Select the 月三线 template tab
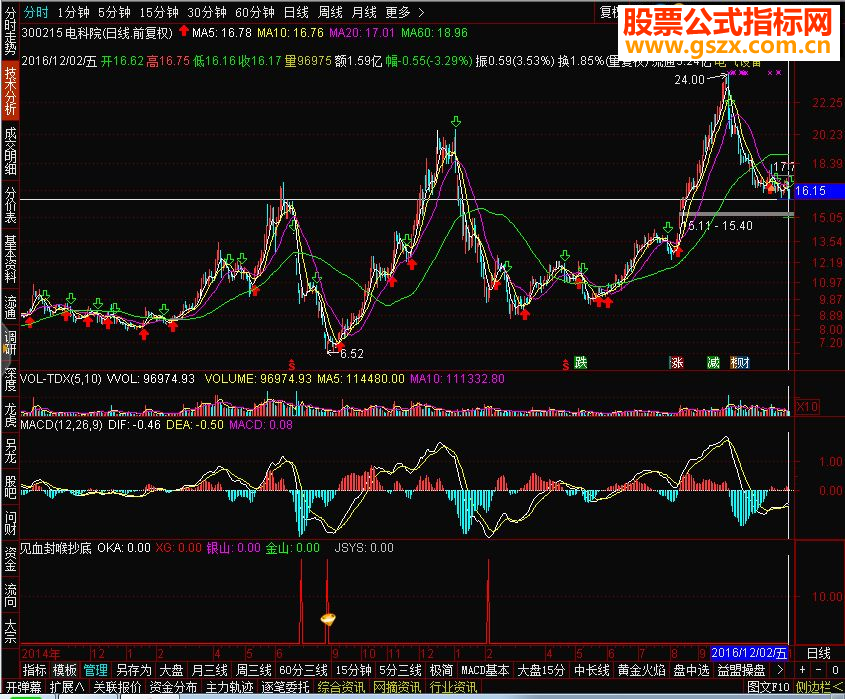845x699 pixels. point(210,670)
